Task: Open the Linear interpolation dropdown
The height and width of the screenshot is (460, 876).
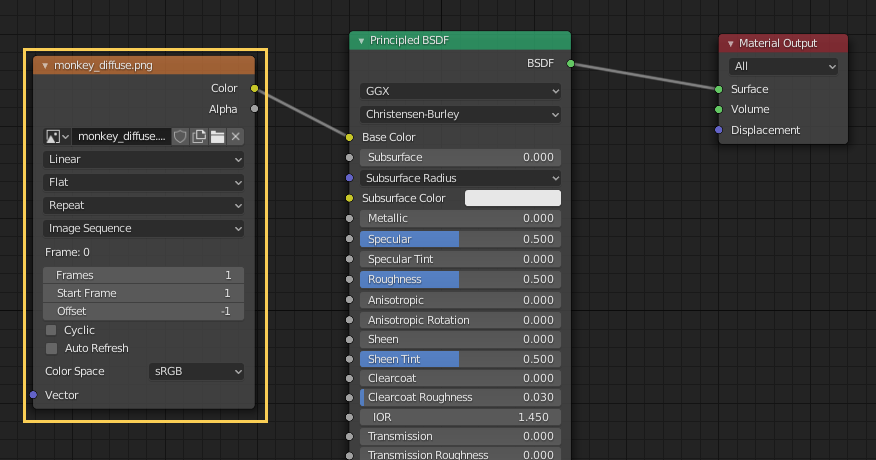Action: coord(144,159)
